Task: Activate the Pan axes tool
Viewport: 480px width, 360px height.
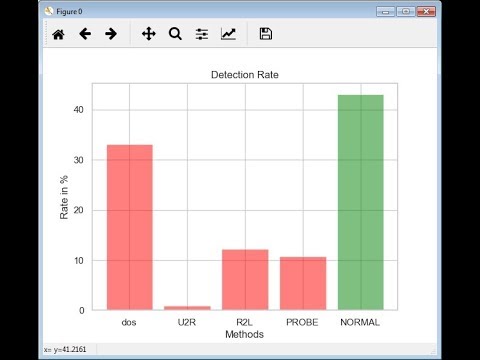Action: point(149,34)
